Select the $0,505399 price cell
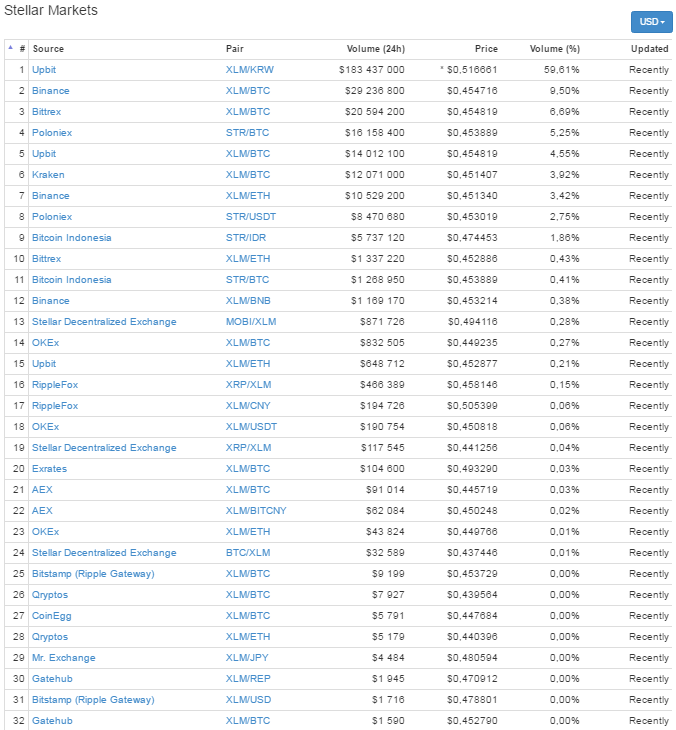 (472, 406)
